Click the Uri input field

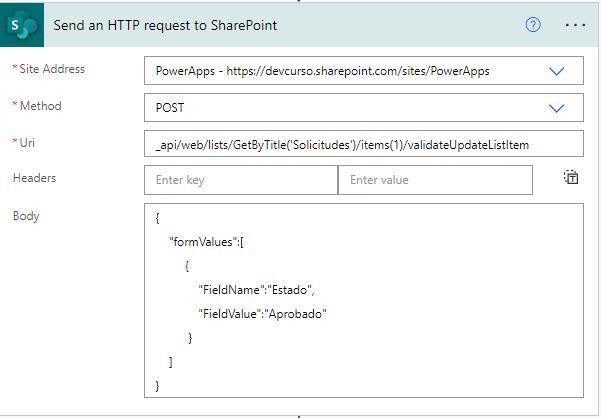364,144
